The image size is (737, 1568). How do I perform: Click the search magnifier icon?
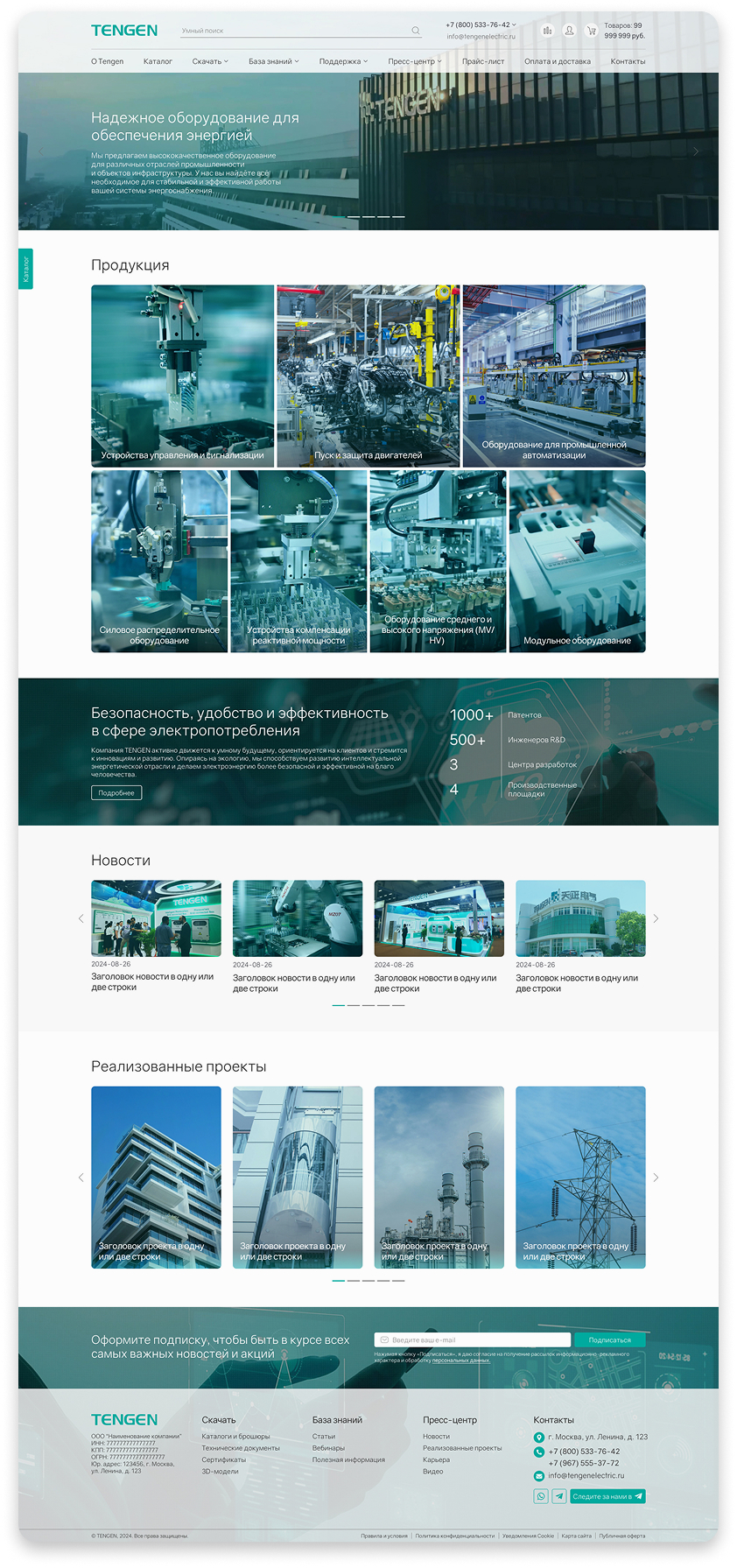(x=416, y=31)
